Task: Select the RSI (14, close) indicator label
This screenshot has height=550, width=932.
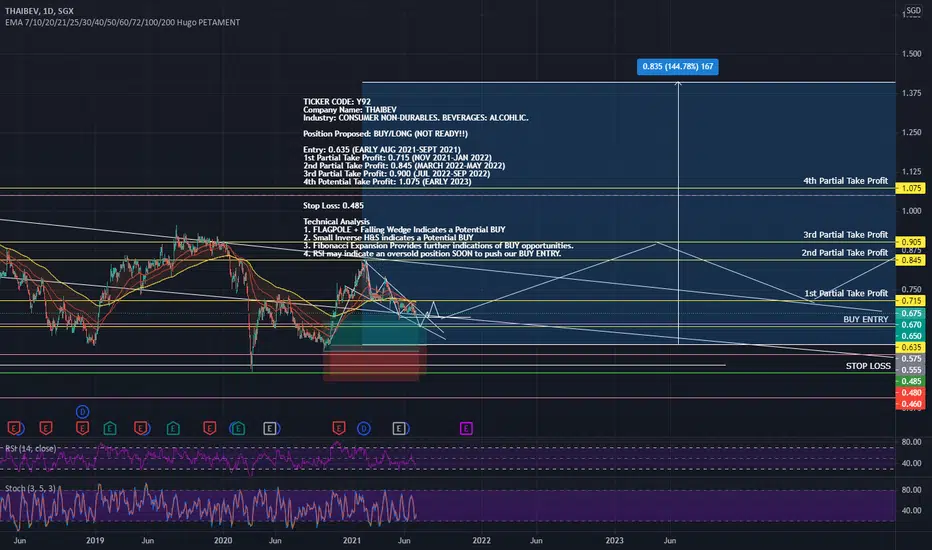Action: pyautogui.click(x=30, y=448)
